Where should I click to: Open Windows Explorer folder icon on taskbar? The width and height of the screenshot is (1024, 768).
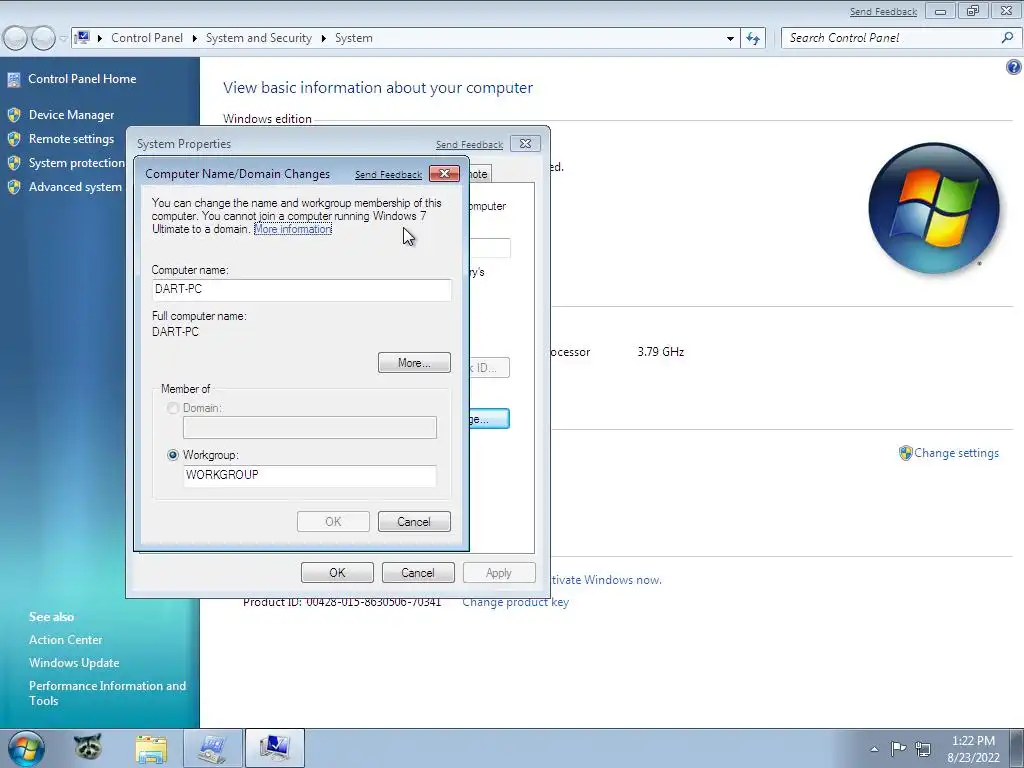point(151,748)
